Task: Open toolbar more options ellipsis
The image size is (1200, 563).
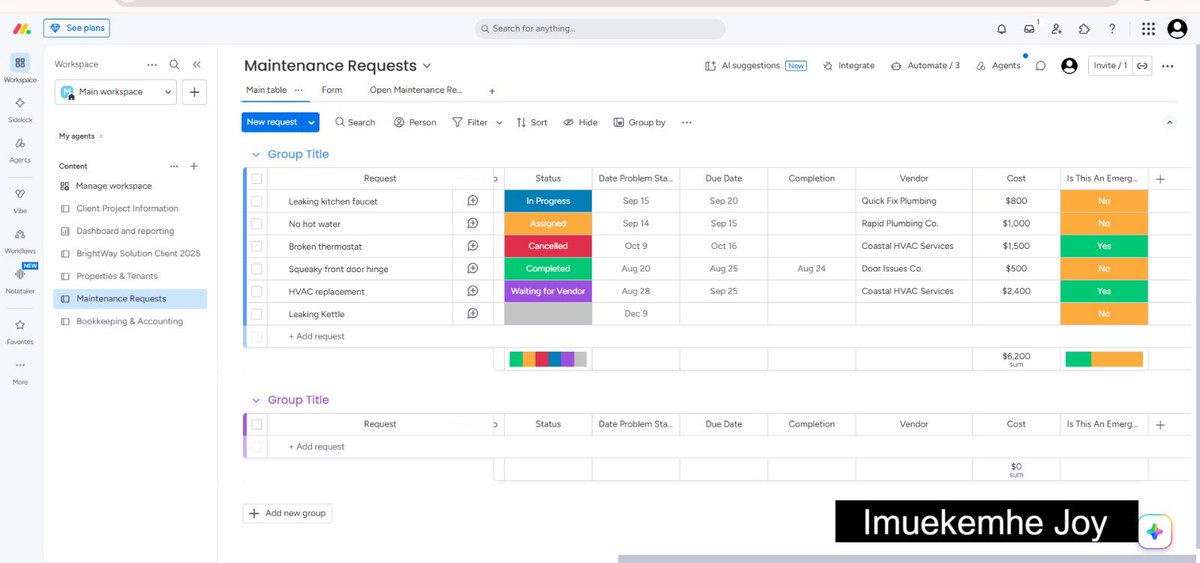Action: click(686, 122)
